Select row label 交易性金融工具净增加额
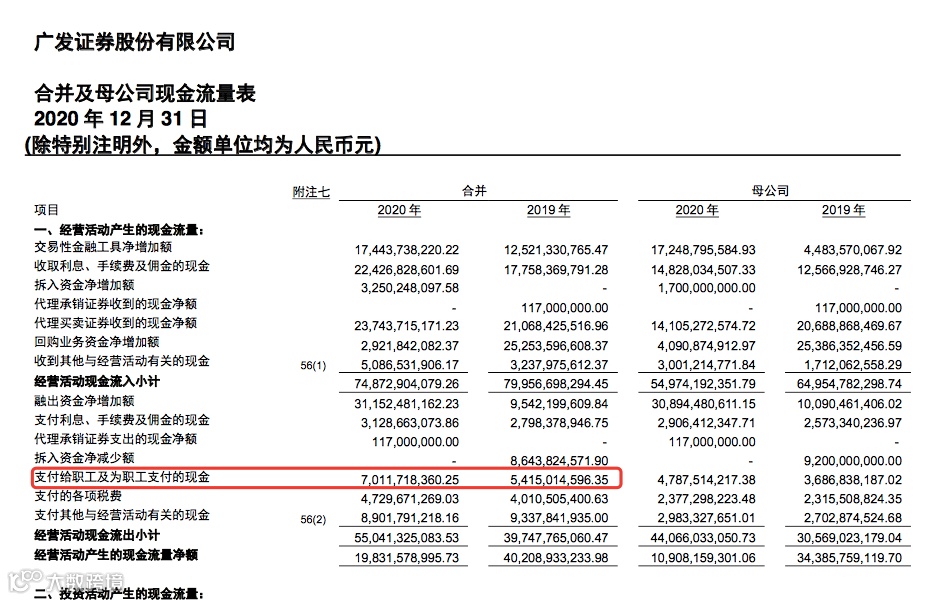945x600 pixels. pos(103,247)
